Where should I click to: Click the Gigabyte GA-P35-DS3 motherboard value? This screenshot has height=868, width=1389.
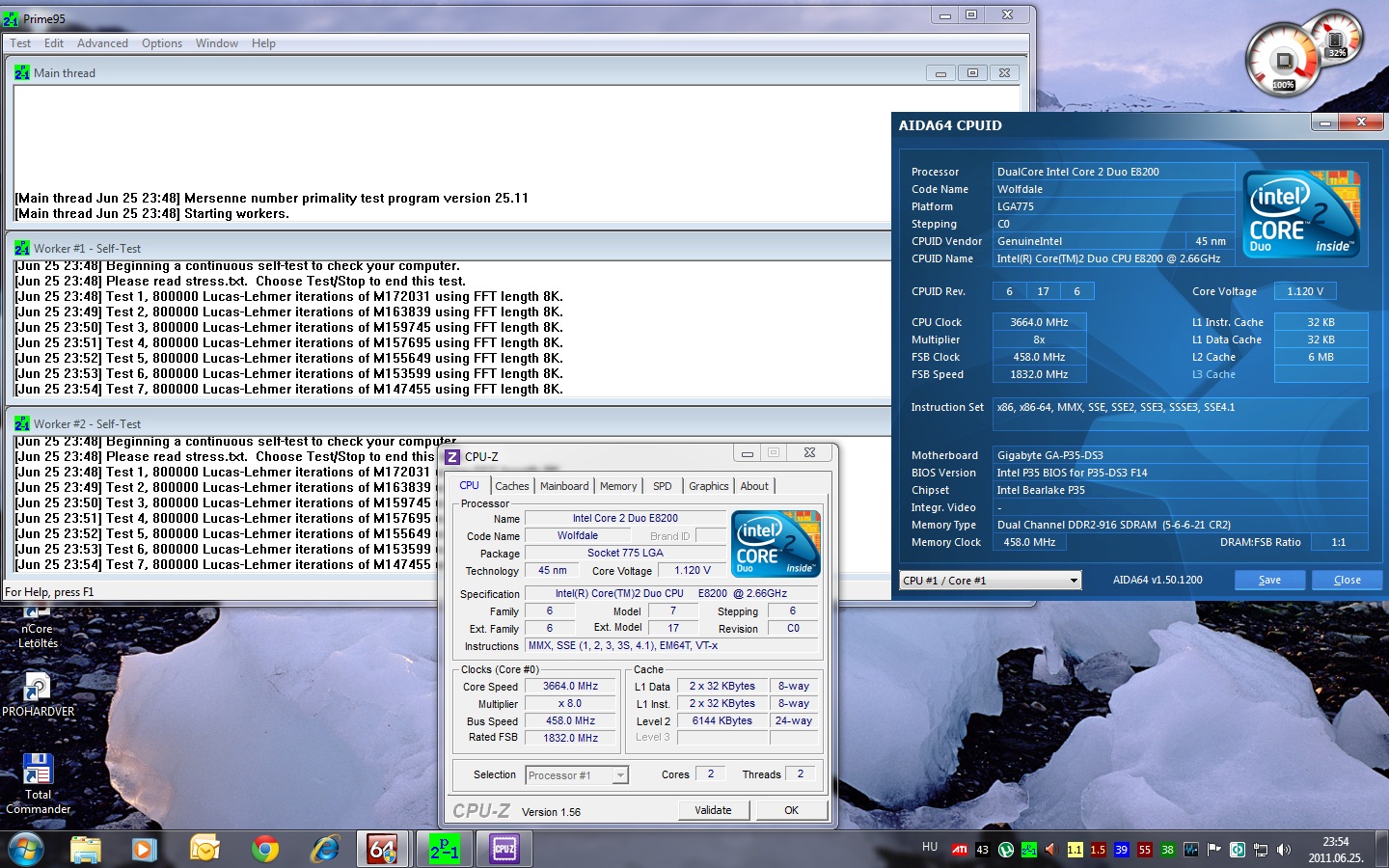click(x=1180, y=455)
